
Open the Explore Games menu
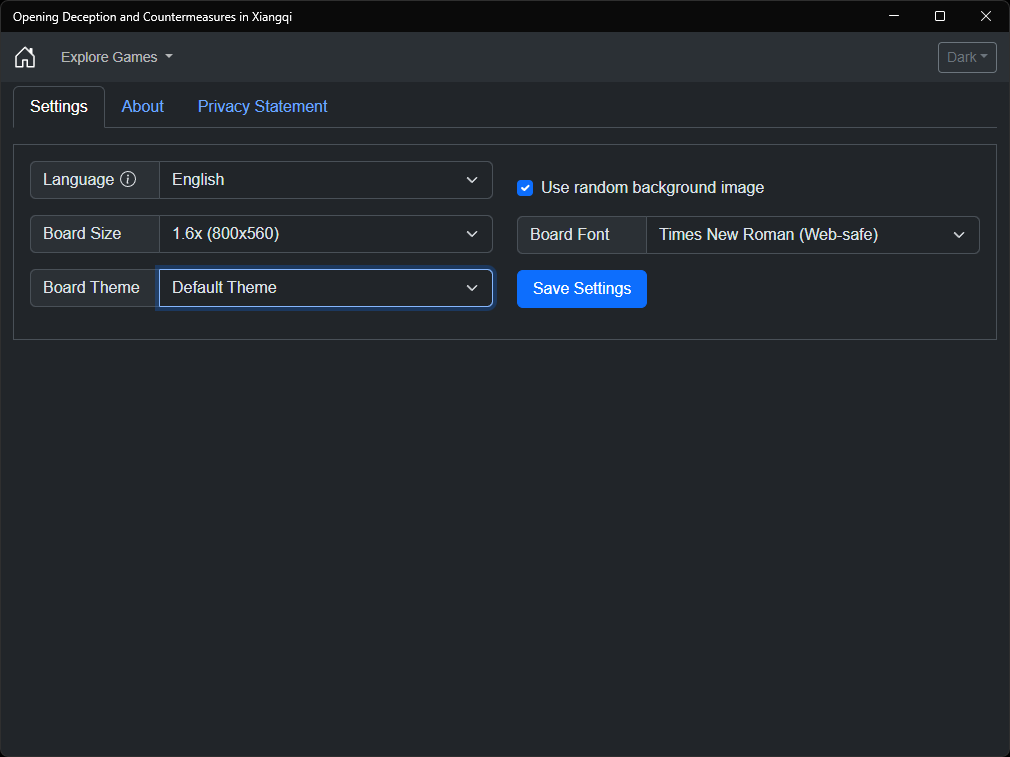click(117, 57)
